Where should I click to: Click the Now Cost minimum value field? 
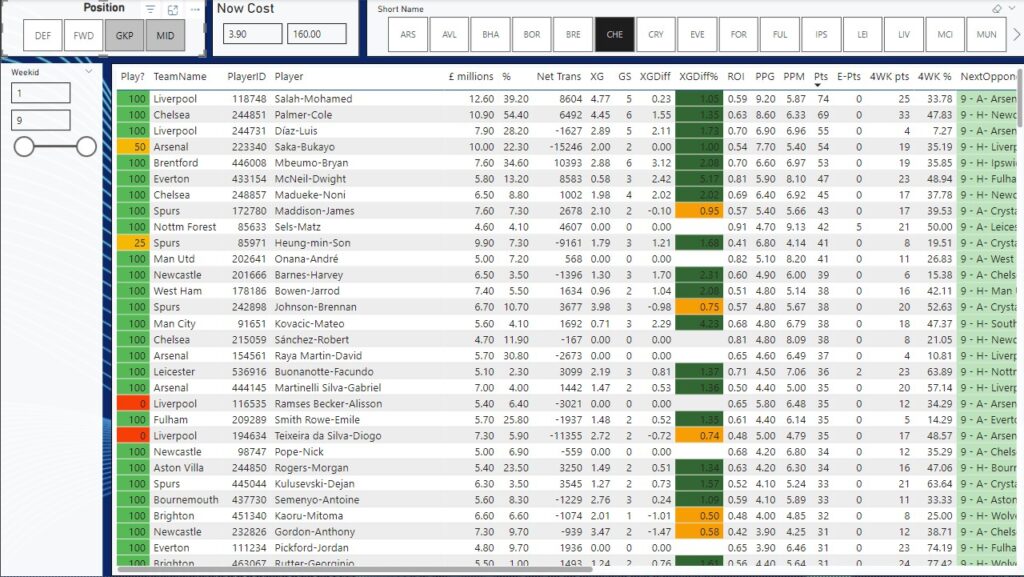(x=249, y=34)
